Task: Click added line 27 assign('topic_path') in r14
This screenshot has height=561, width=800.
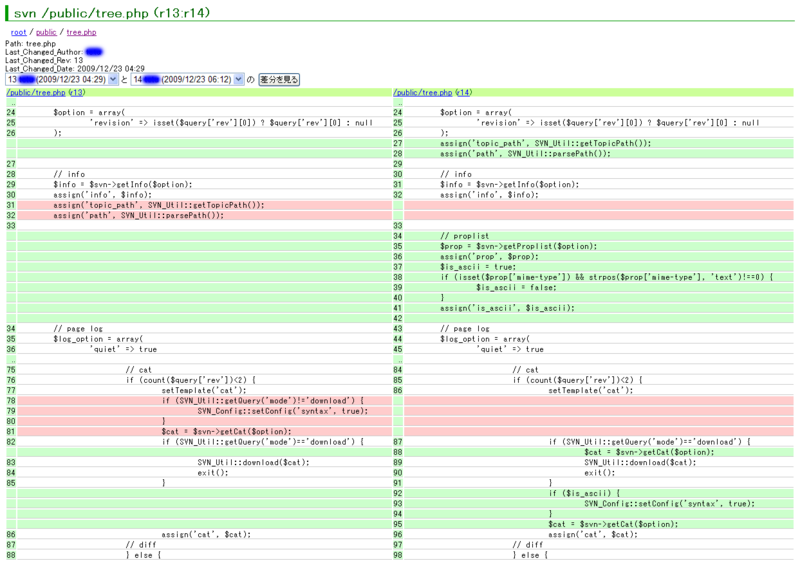Action: [x=545, y=143]
